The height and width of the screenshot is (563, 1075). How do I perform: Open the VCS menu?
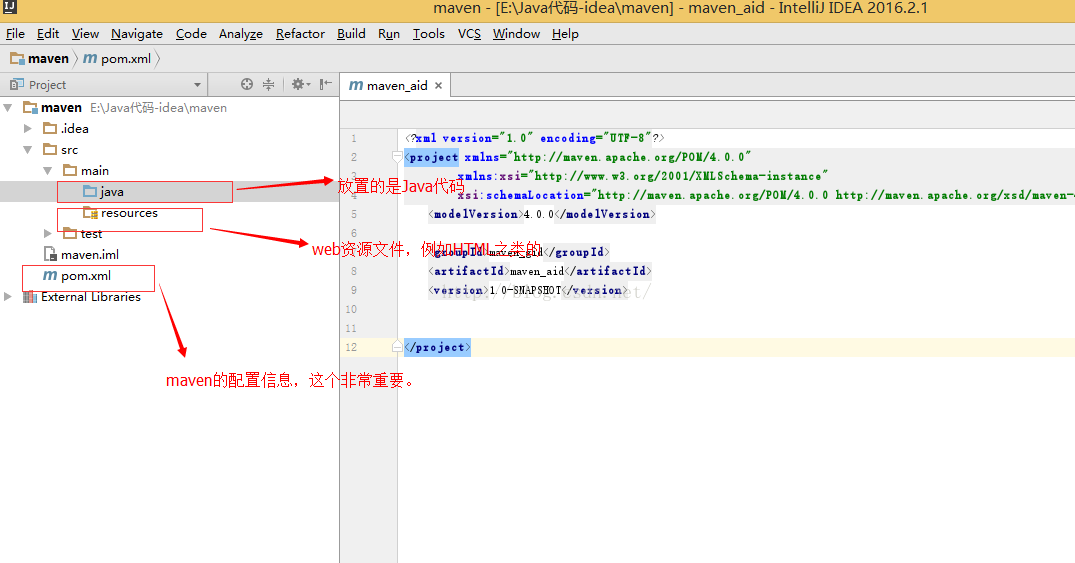[469, 34]
